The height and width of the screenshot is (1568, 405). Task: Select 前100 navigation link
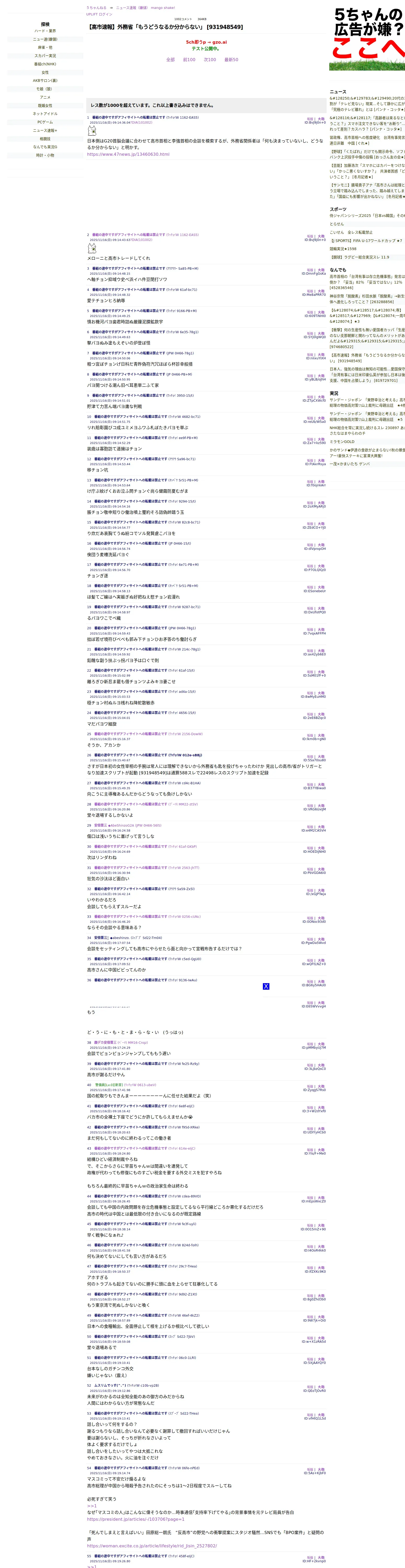189,60
